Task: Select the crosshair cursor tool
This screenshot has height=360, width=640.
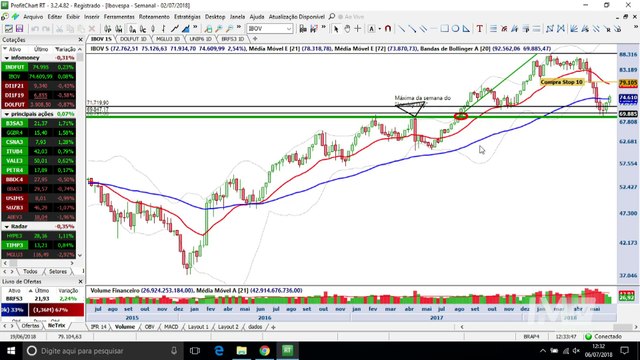Action: tap(358, 29)
